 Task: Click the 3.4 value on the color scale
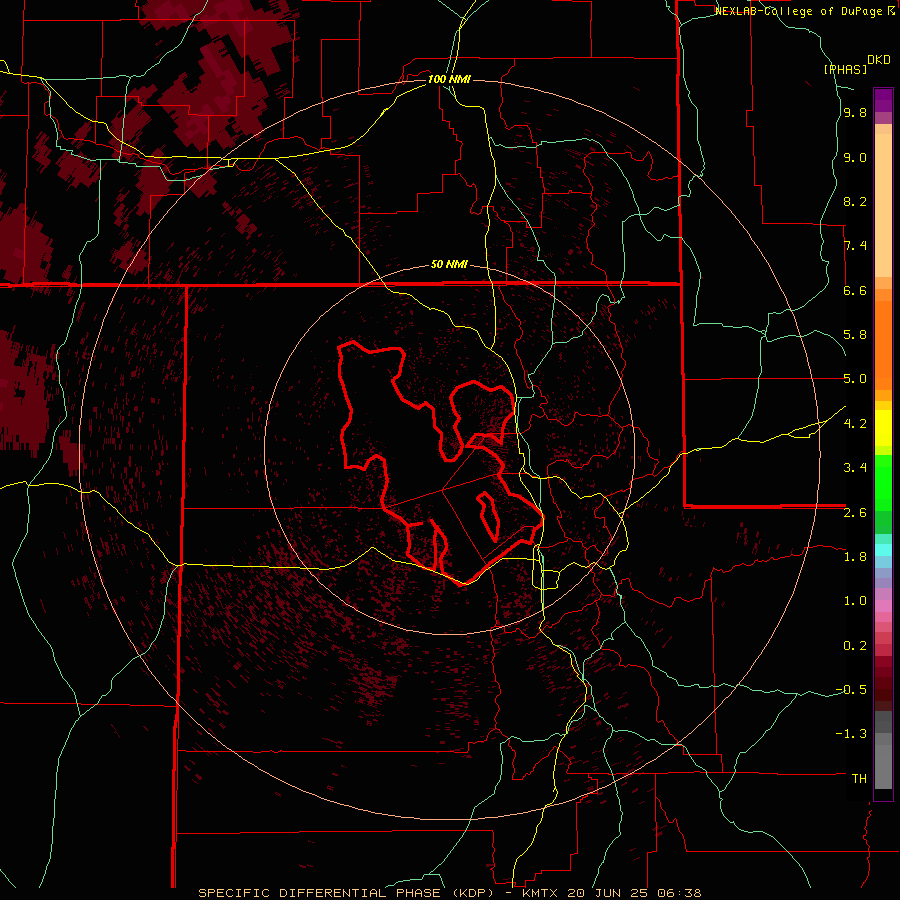(x=855, y=468)
